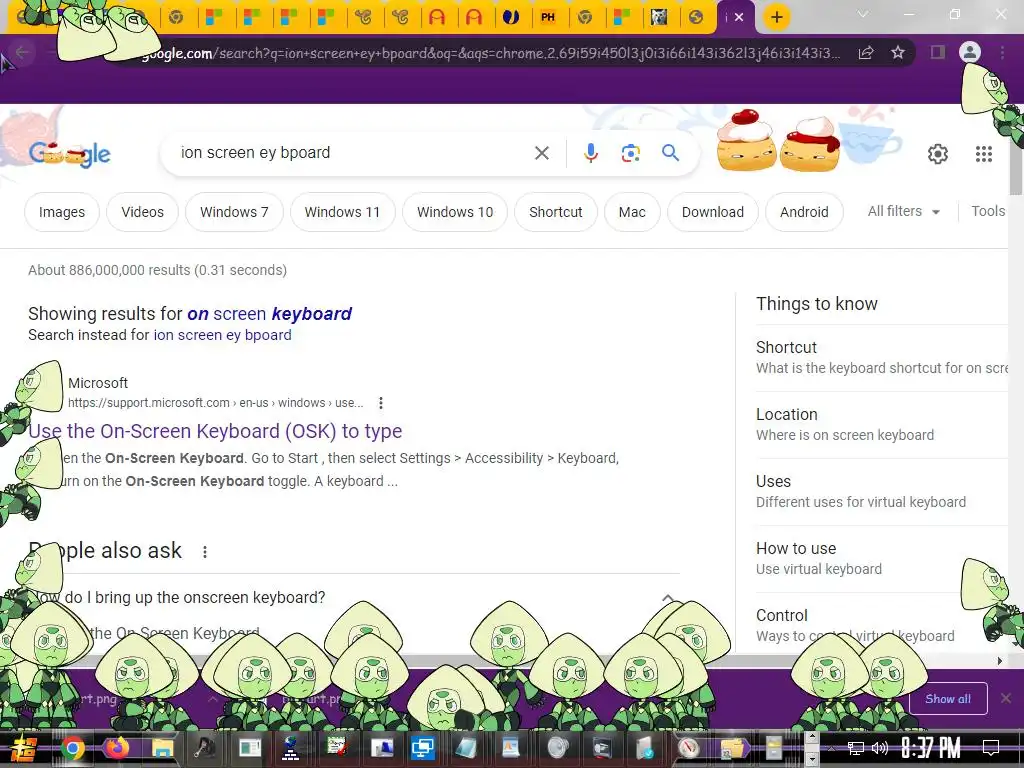Click the support.microsoft.com URL line
The width and height of the screenshot is (1024, 768).
(216, 403)
